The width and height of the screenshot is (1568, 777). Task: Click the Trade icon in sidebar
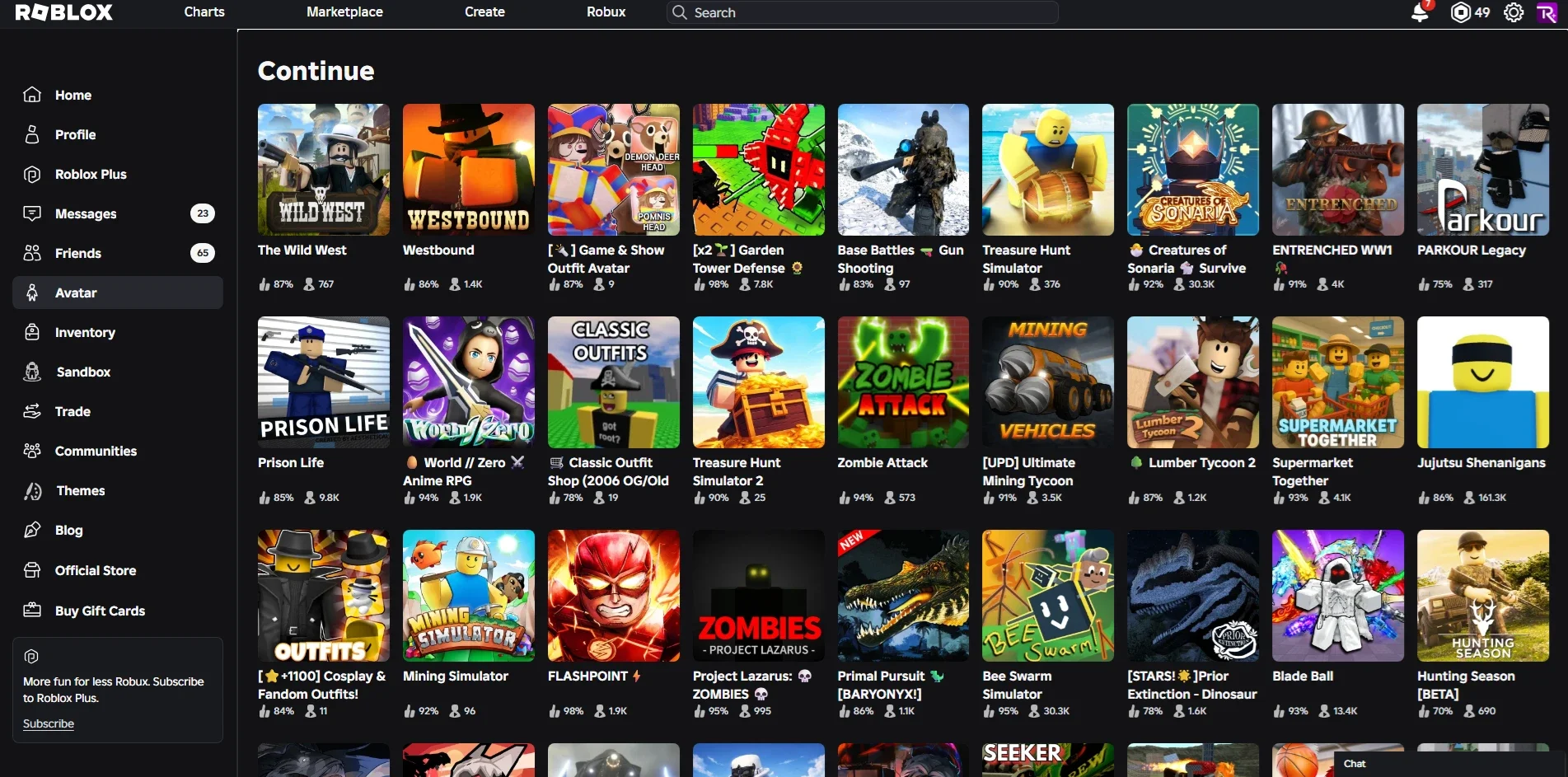pyautogui.click(x=32, y=411)
